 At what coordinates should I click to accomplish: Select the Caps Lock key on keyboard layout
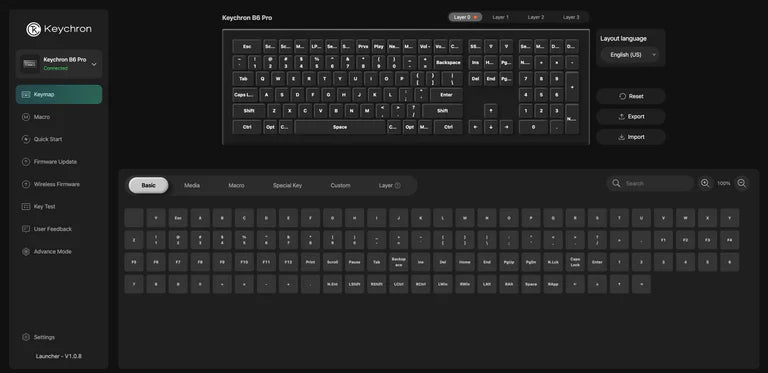(245, 95)
